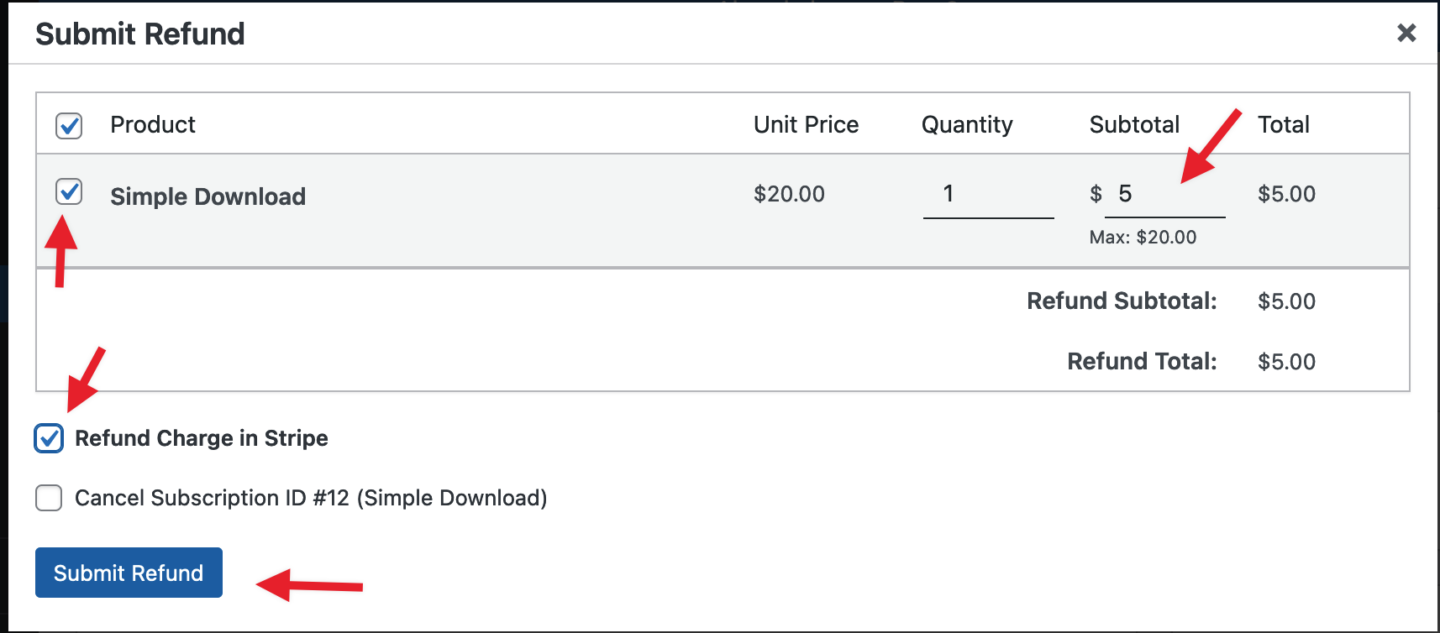Click the $20.00 unit price value
1440x633 pixels.
pyautogui.click(x=789, y=193)
